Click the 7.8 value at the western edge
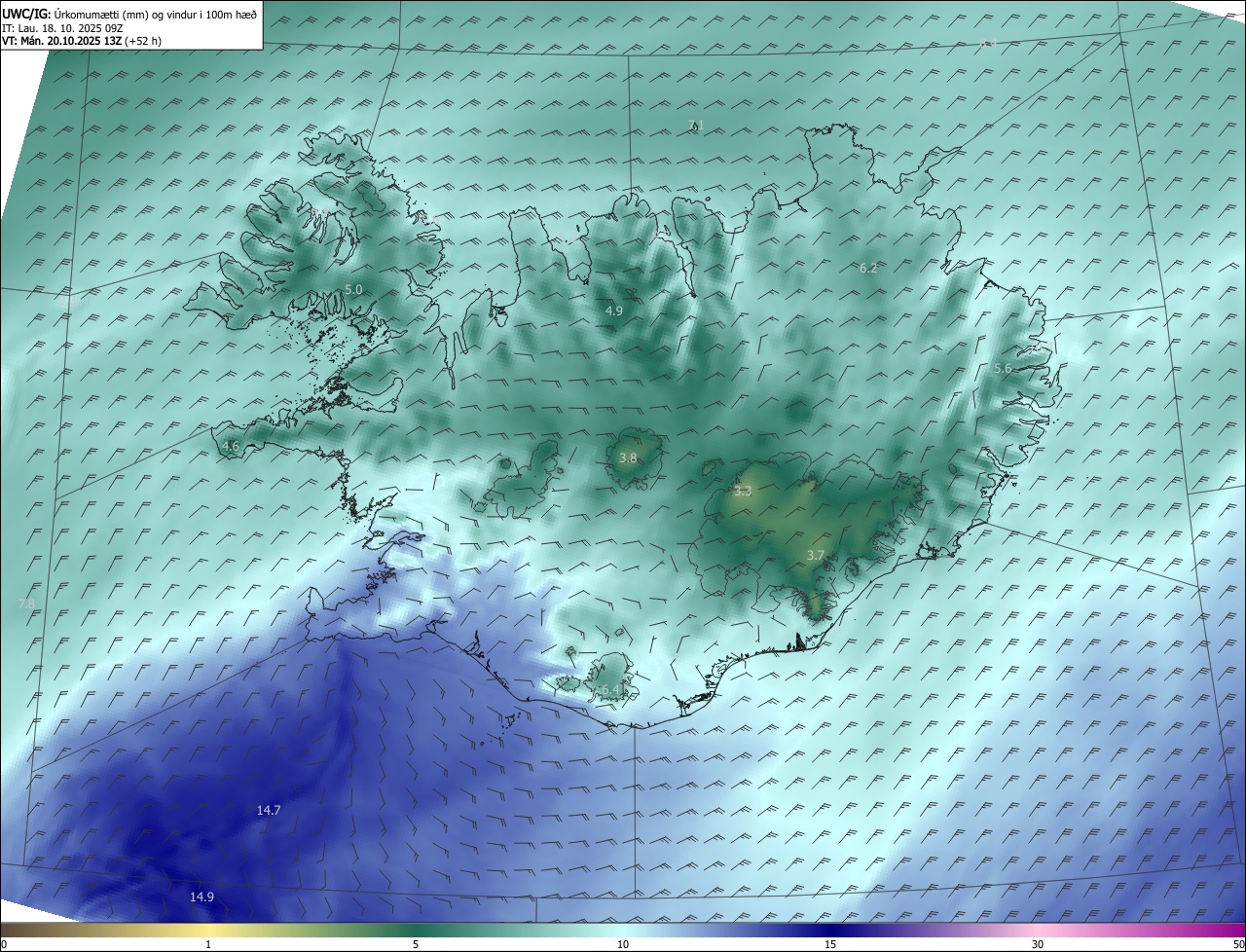 coord(26,604)
